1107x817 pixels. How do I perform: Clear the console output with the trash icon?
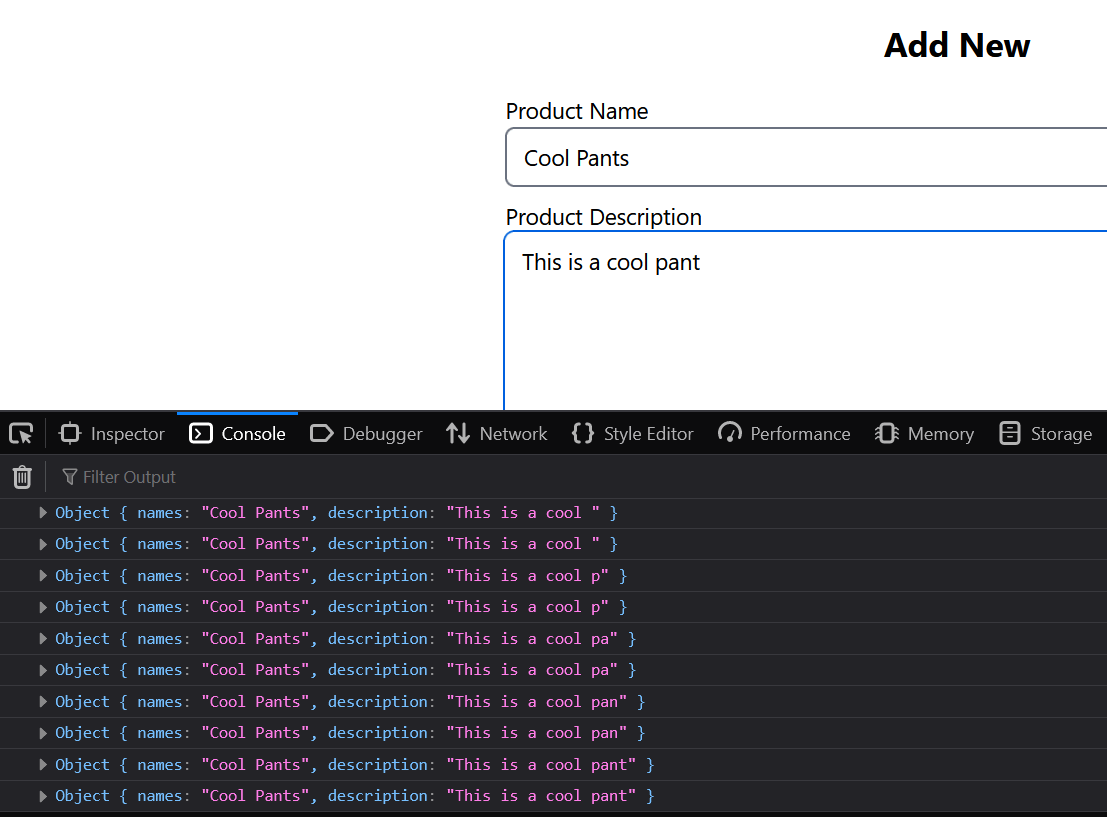[22, 477]
